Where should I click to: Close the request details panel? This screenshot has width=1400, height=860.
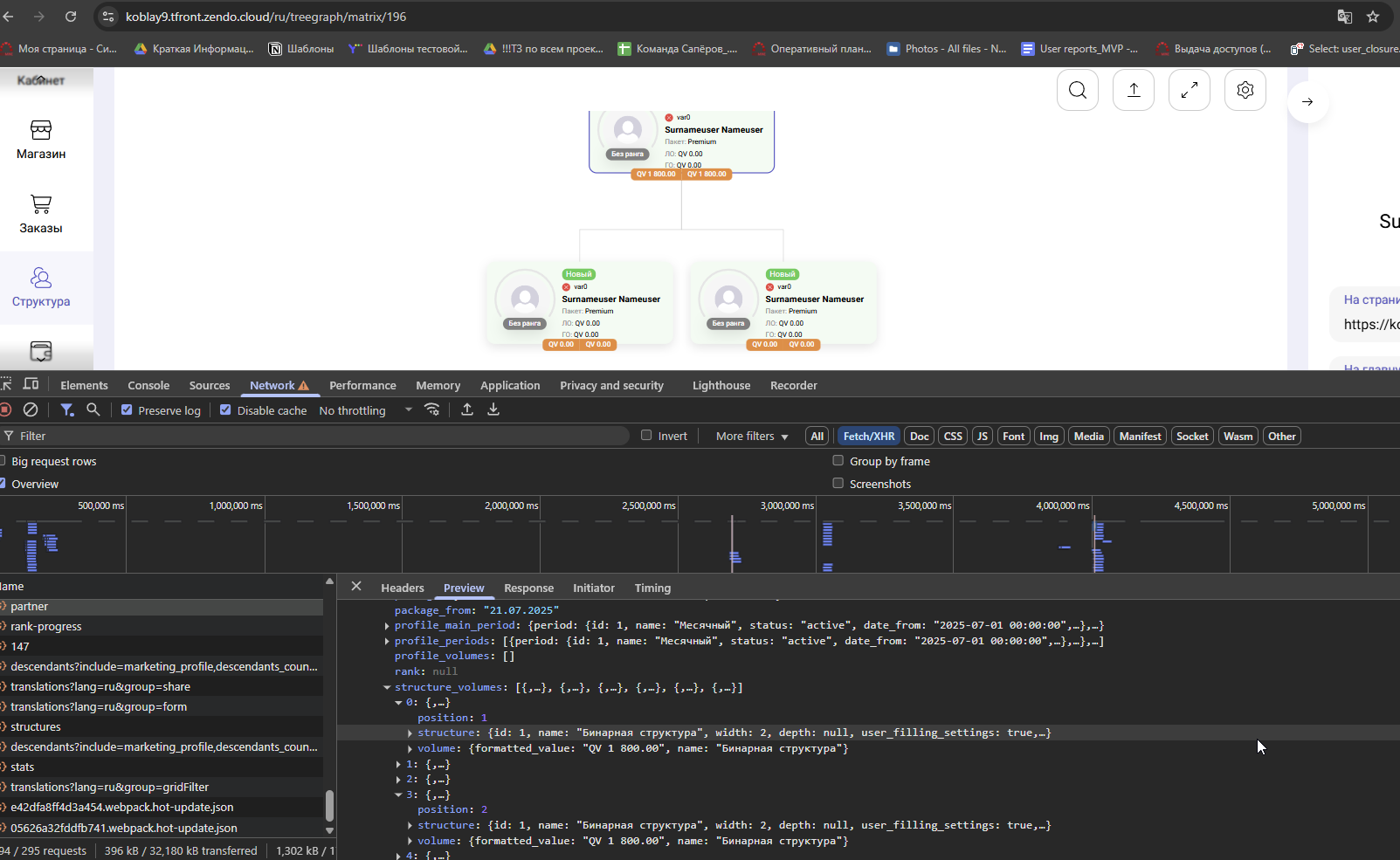coord(356,587)
